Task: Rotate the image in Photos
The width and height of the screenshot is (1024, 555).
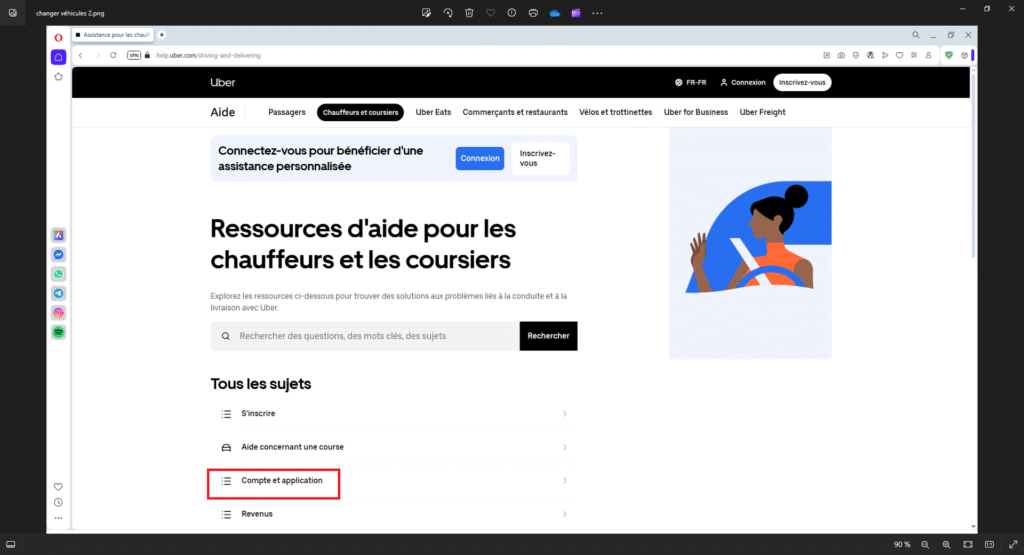Action: click(448, 13)
